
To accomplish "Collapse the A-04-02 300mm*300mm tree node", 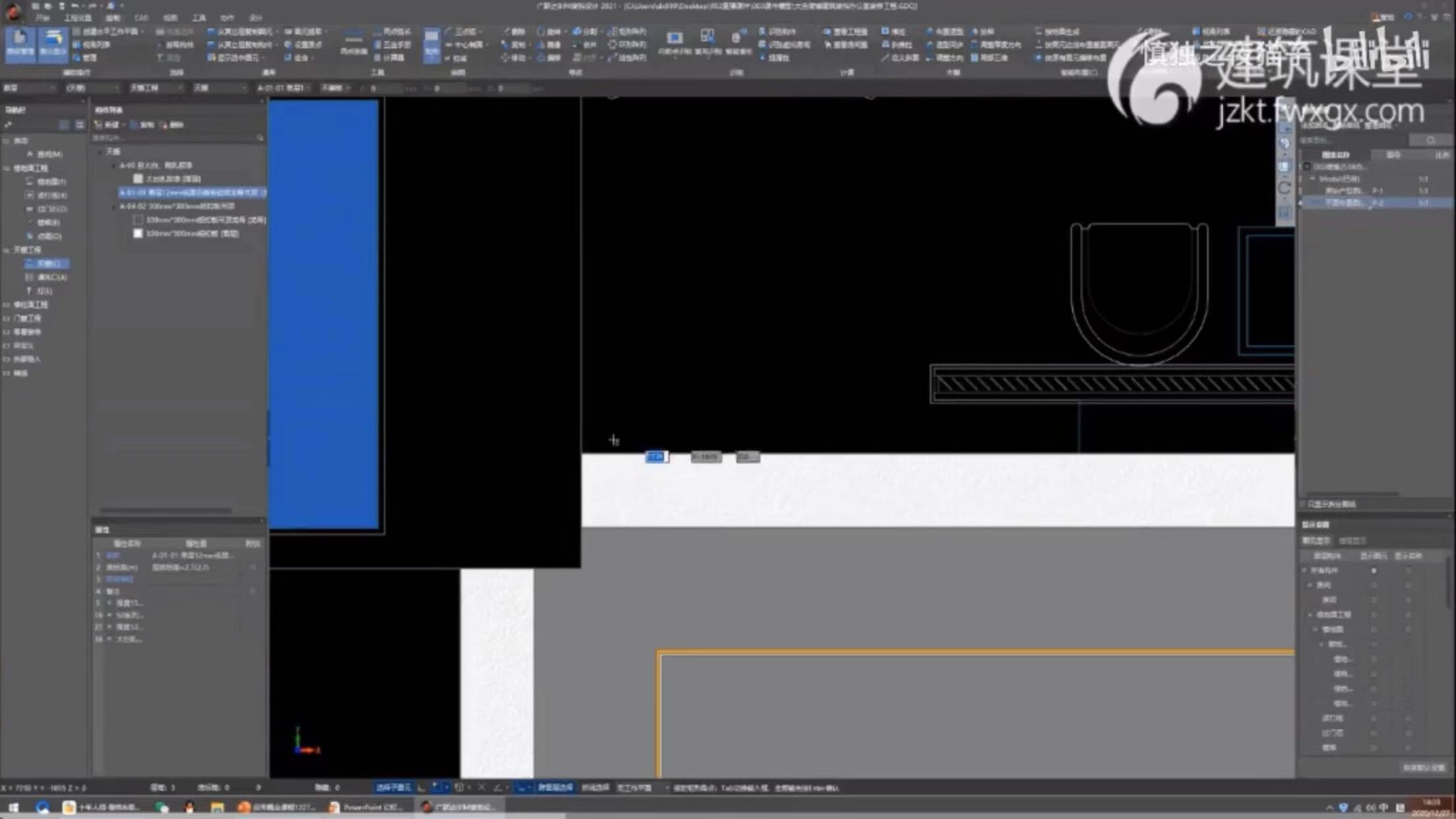I will pos(113,206).
